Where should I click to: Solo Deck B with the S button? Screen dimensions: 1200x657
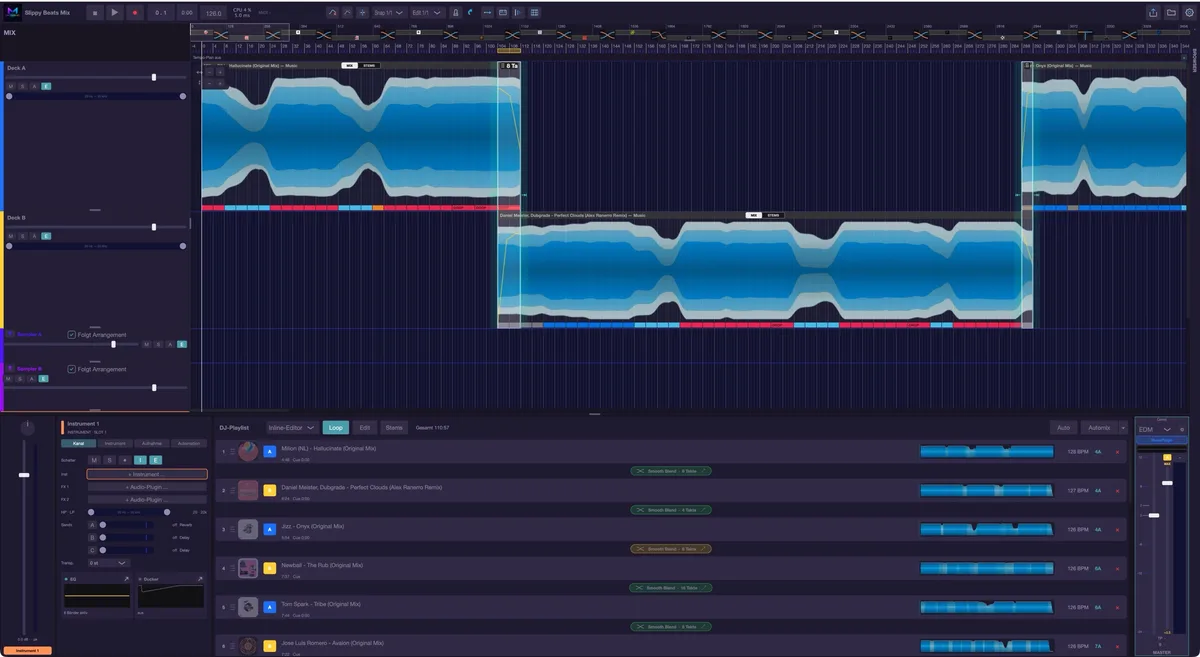click(22, 236)
